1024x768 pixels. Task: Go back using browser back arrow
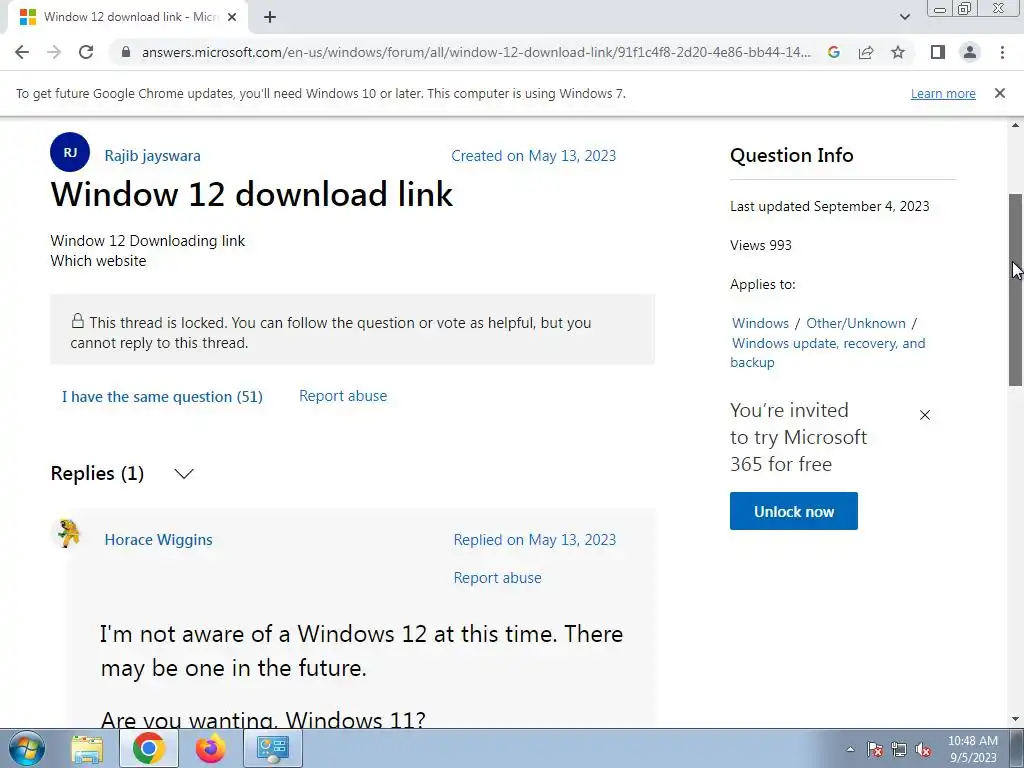point(22,52)
